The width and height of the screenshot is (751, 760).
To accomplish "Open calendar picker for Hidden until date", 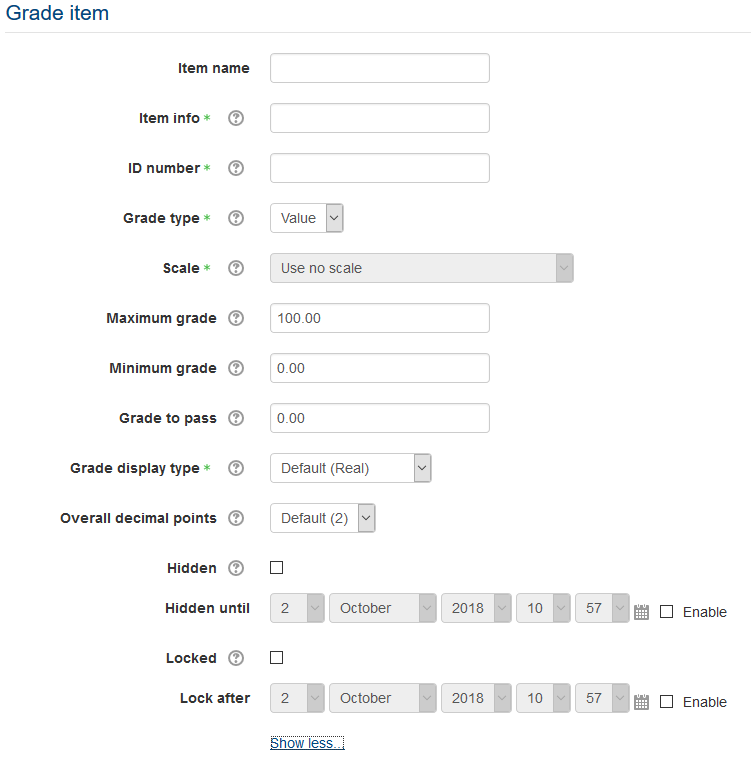I will coord(642,612).
